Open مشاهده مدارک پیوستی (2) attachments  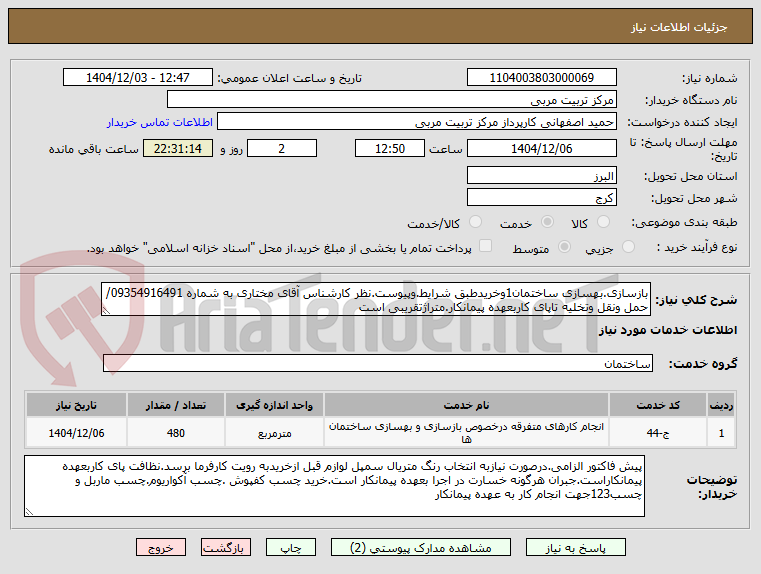tap(420, 547)
